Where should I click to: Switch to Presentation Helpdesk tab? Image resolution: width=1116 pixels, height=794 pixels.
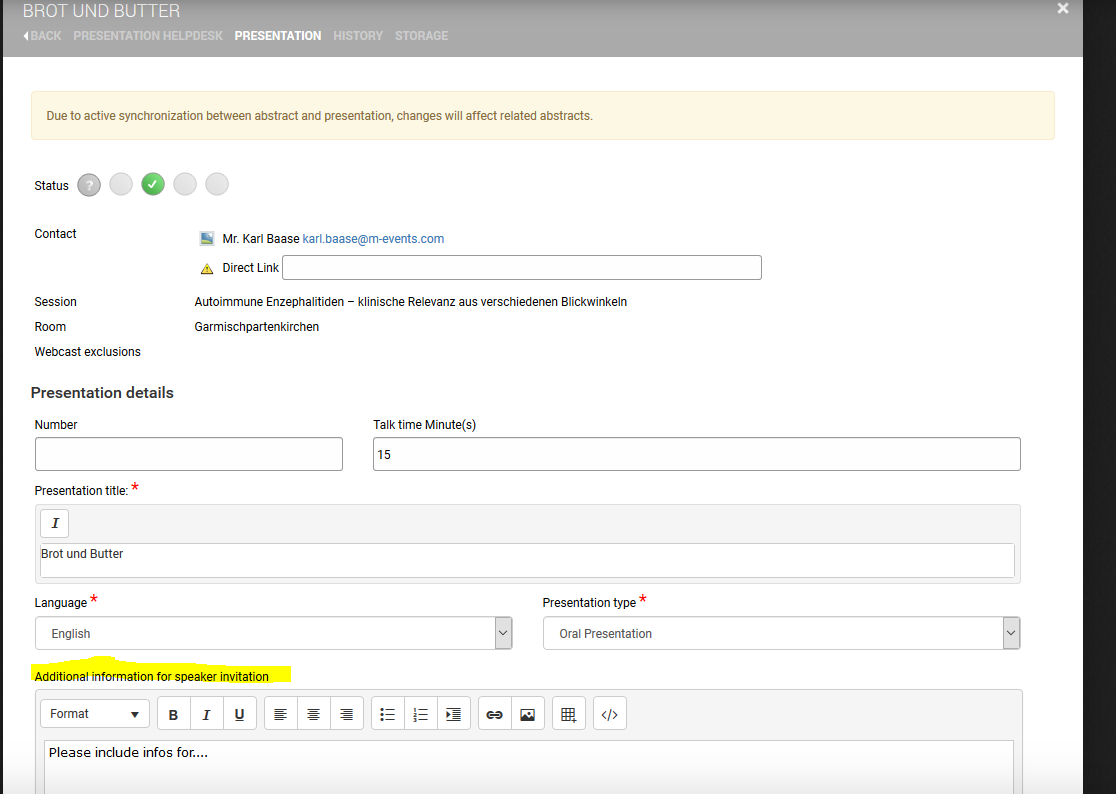pos(148,36)
